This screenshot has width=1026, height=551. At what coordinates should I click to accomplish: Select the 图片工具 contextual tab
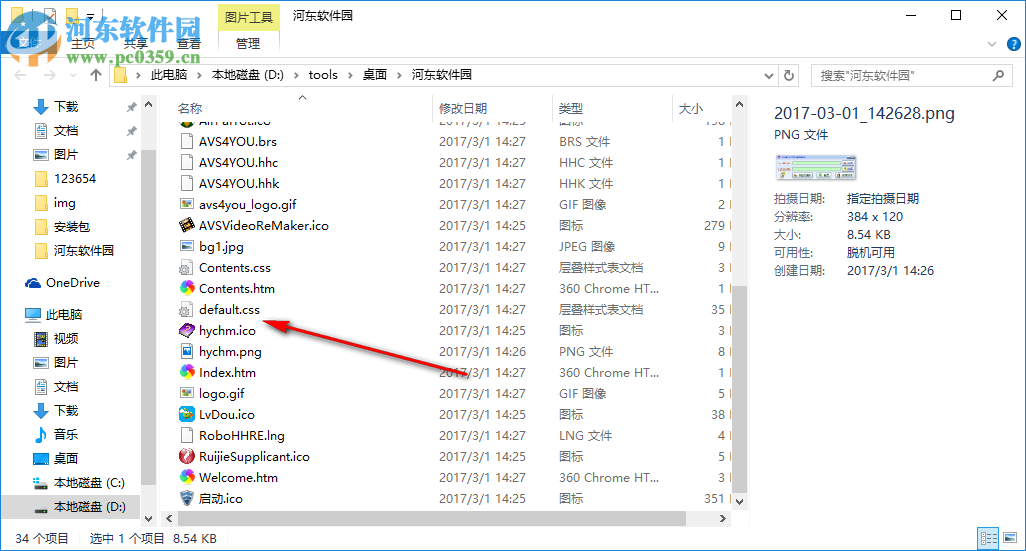pyautogui.click(x=249, y=17)
